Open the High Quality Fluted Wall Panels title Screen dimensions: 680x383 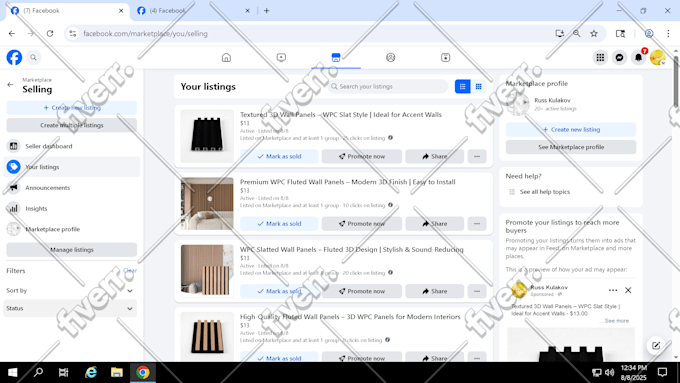point(350,317)
